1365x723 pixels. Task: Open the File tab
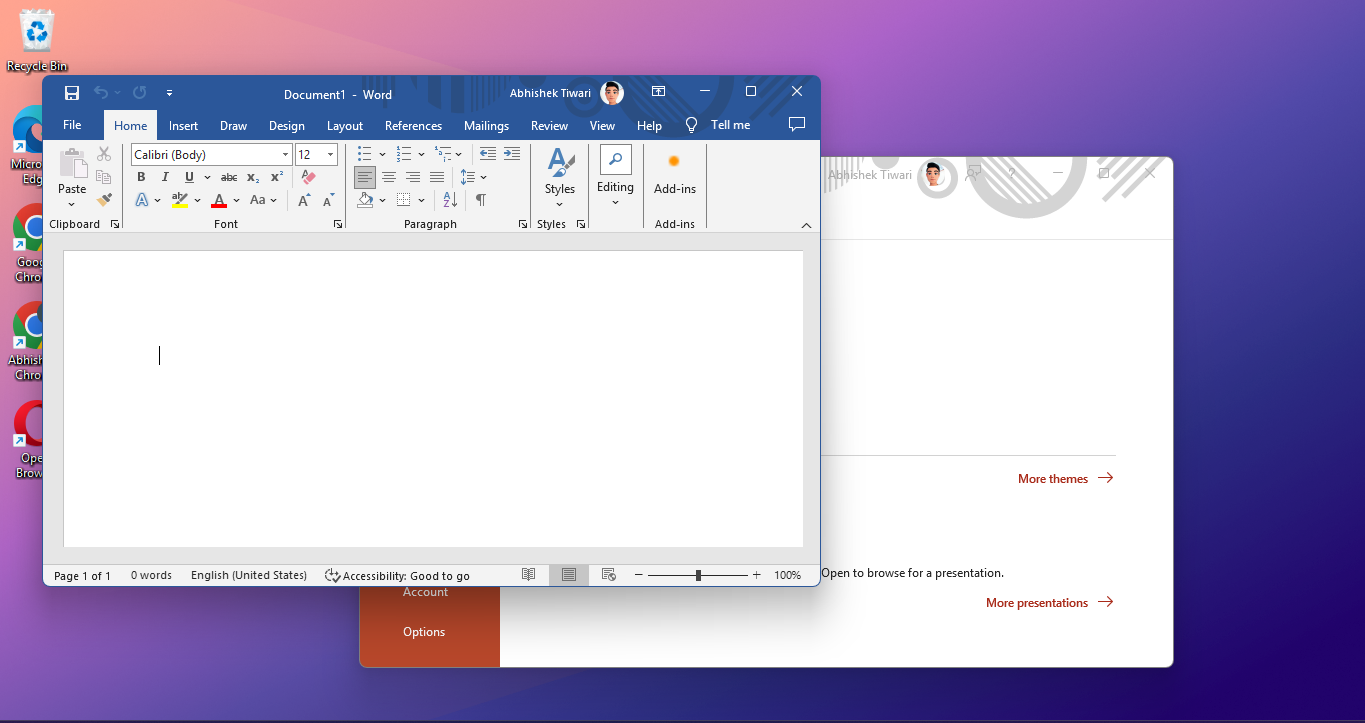[x=72, y=125]
